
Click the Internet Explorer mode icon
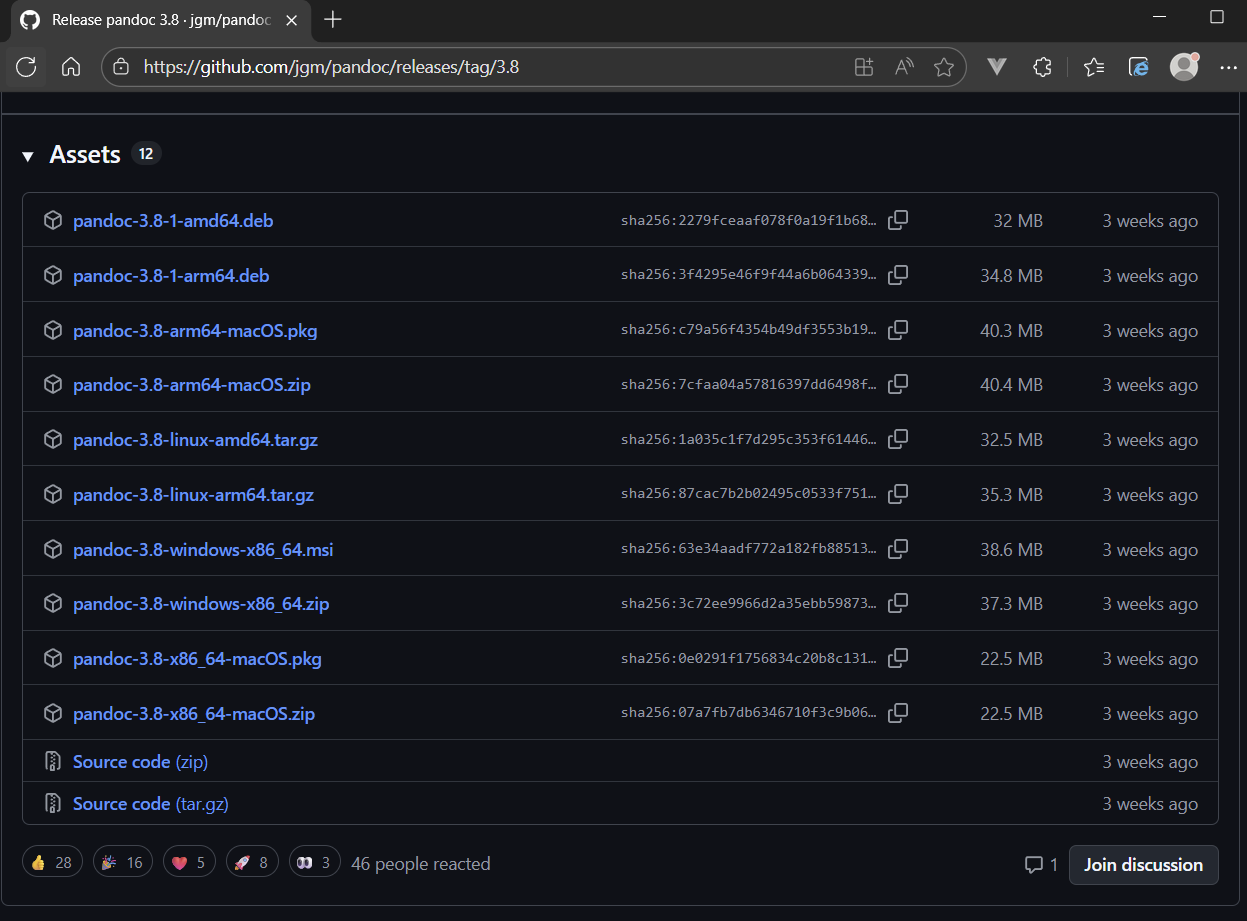coord(1139,67)
